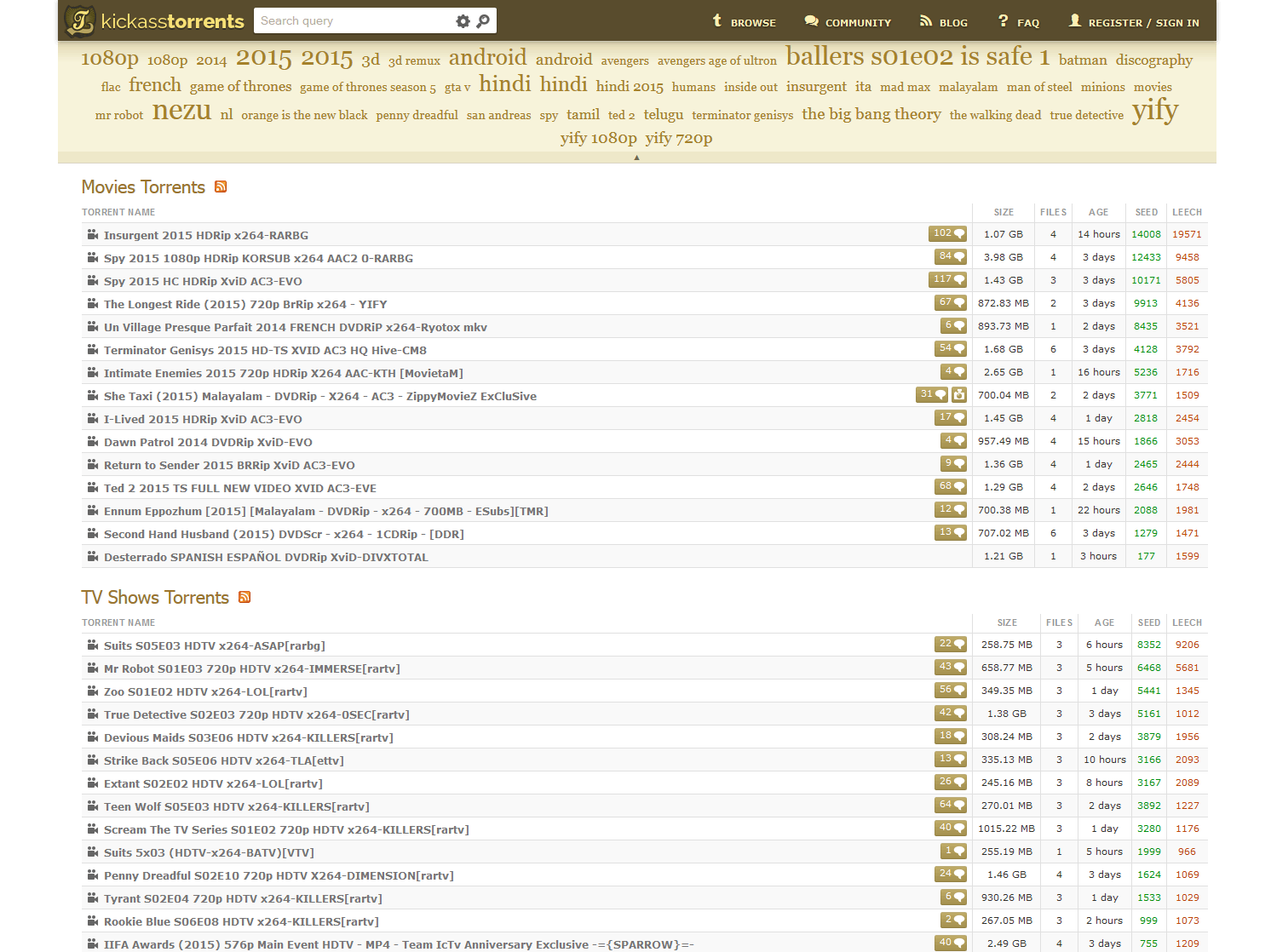Viewport: 1271px width, 952px height.
Task: Open comments for Second Hand Husband
Action: click(x=951, y=532)
